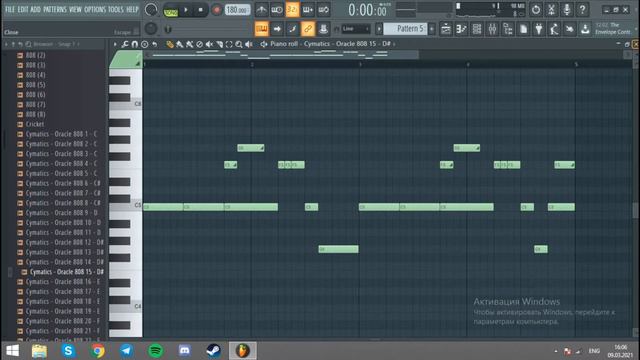Screen dimensions: 640x360
Task: Click the stamp icon in main toolbar
Action: (323, 29)
